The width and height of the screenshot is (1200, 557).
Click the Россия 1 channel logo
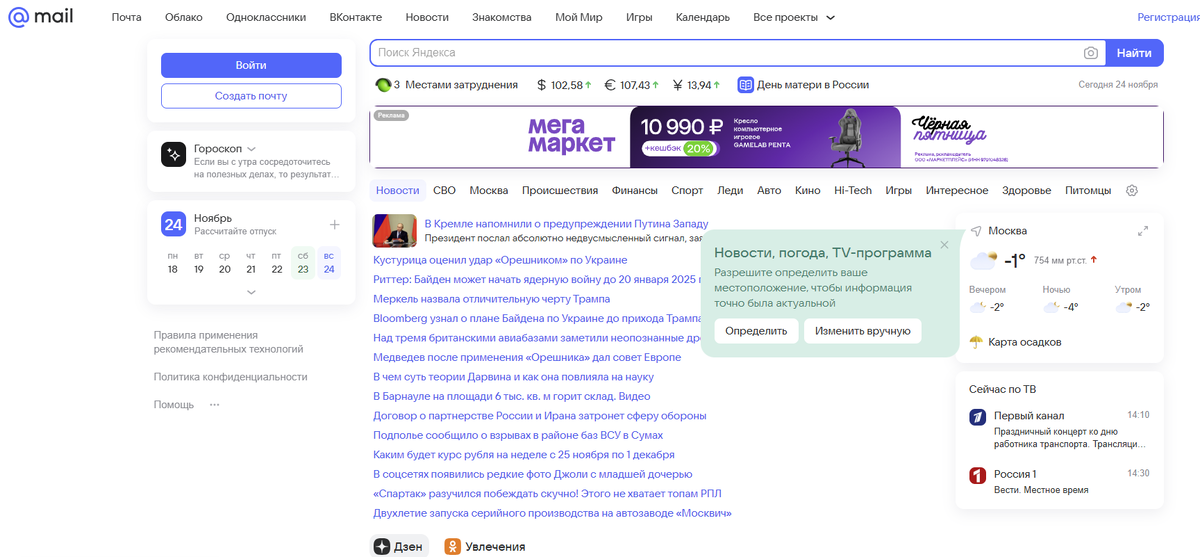978,476
